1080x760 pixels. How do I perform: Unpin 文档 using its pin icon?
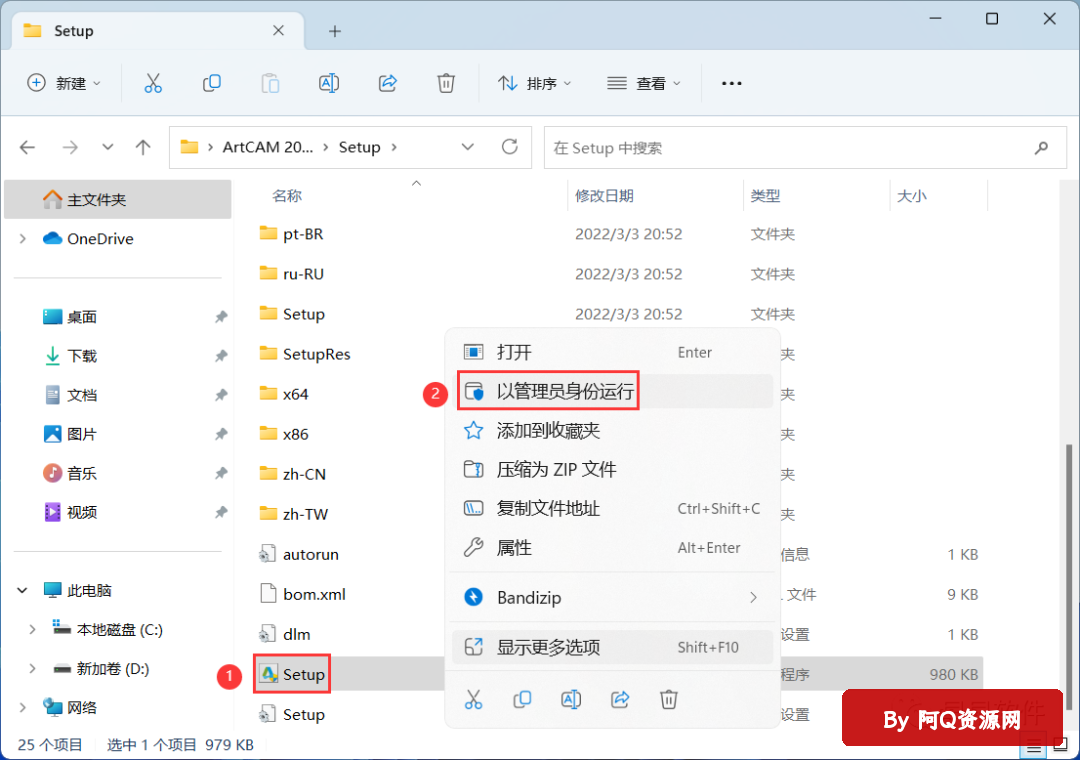[x=220, y=395]
